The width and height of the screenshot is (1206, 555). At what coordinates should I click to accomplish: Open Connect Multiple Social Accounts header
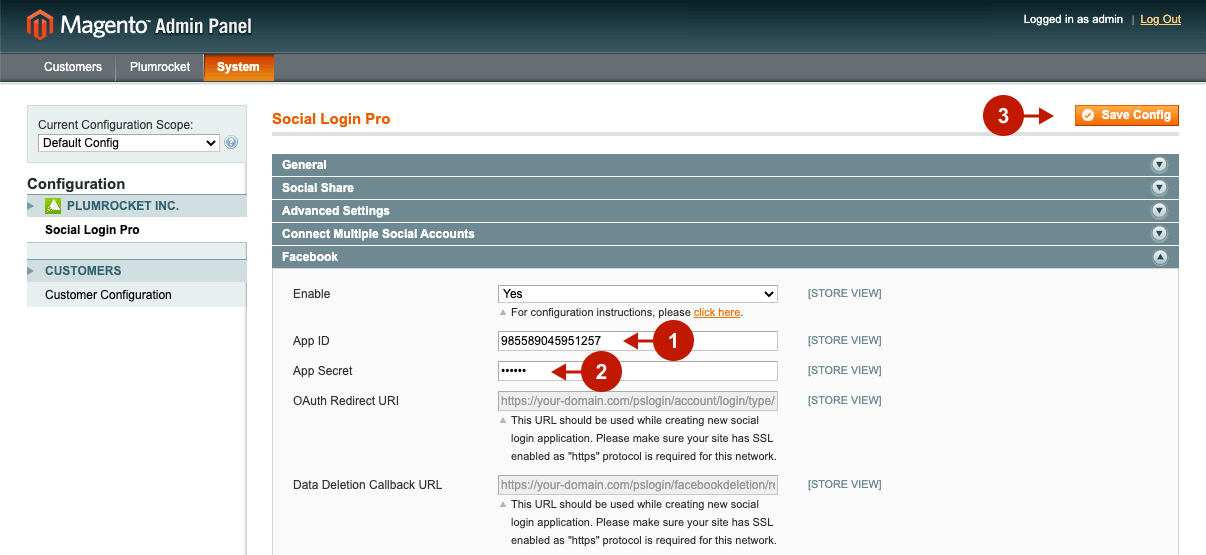(x=725, y=234)
